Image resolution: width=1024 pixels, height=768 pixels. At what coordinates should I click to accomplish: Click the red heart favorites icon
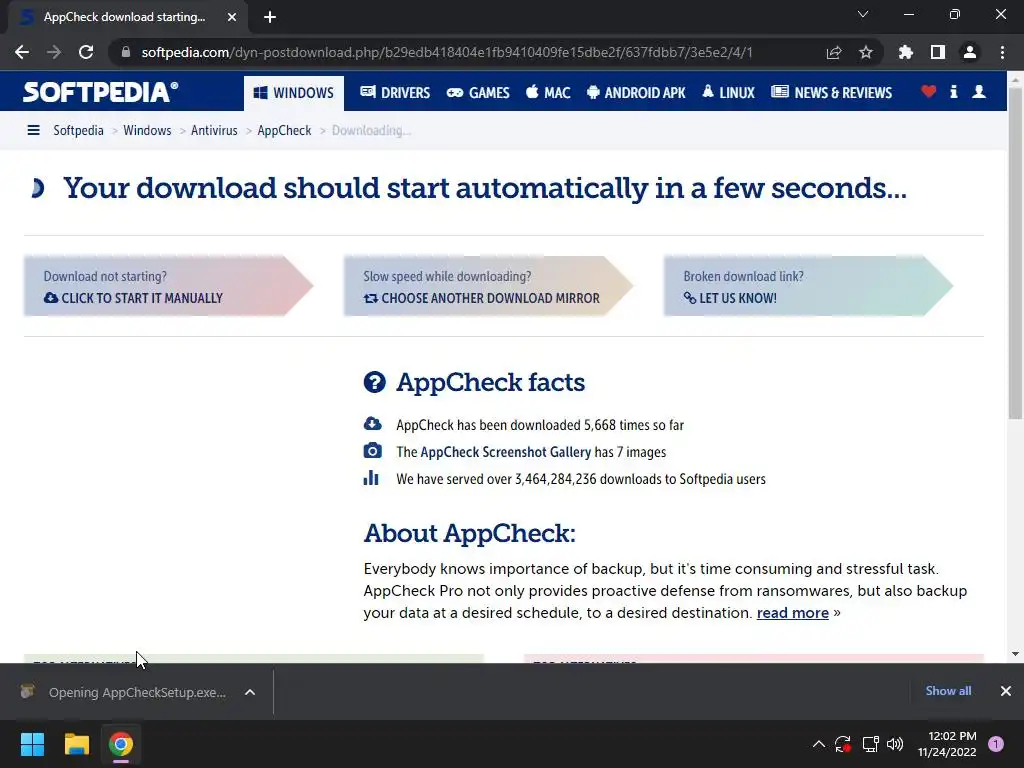pos(929,91)
